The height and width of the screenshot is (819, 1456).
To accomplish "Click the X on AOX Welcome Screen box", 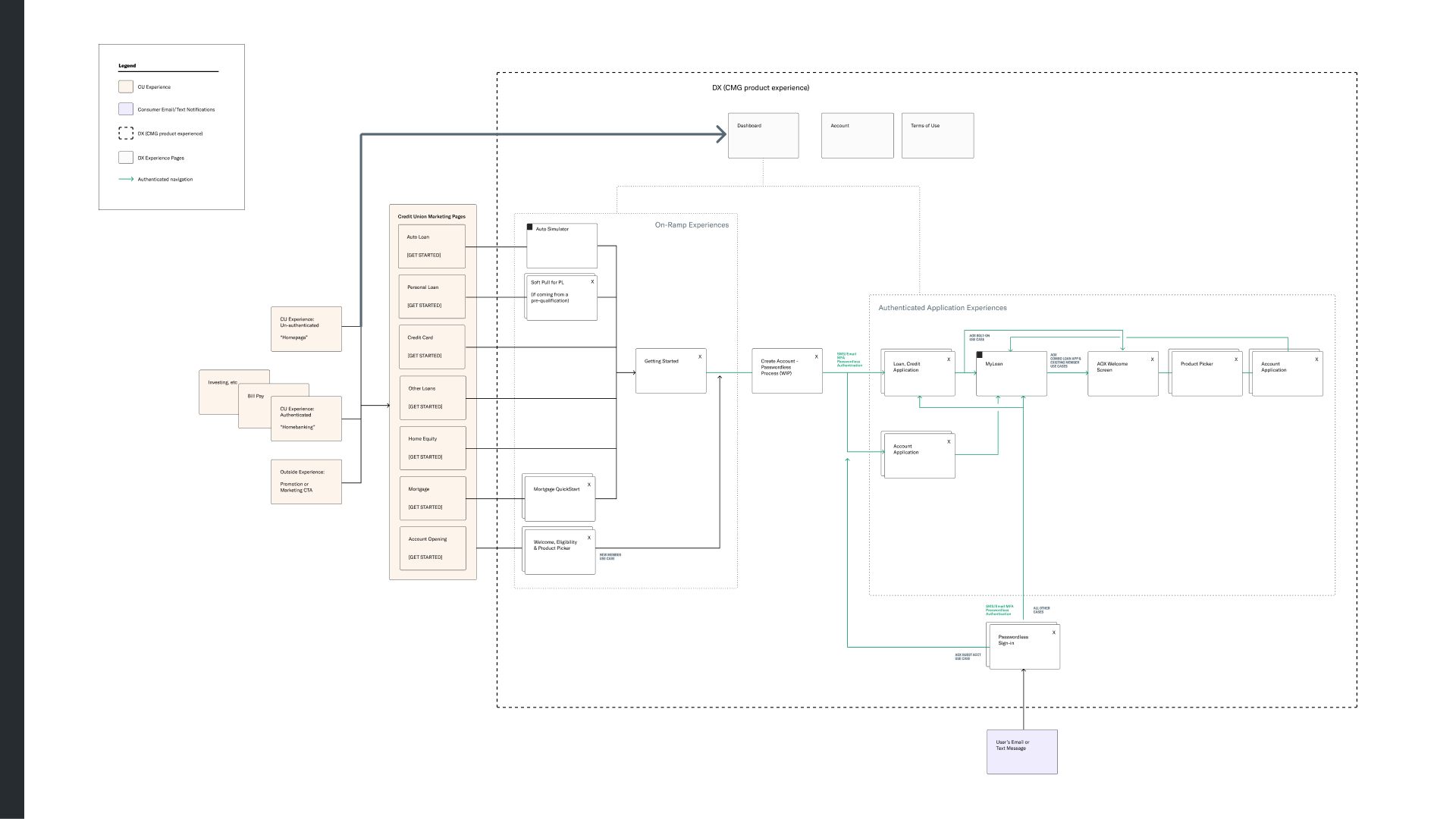I will tap(1152, 359).
